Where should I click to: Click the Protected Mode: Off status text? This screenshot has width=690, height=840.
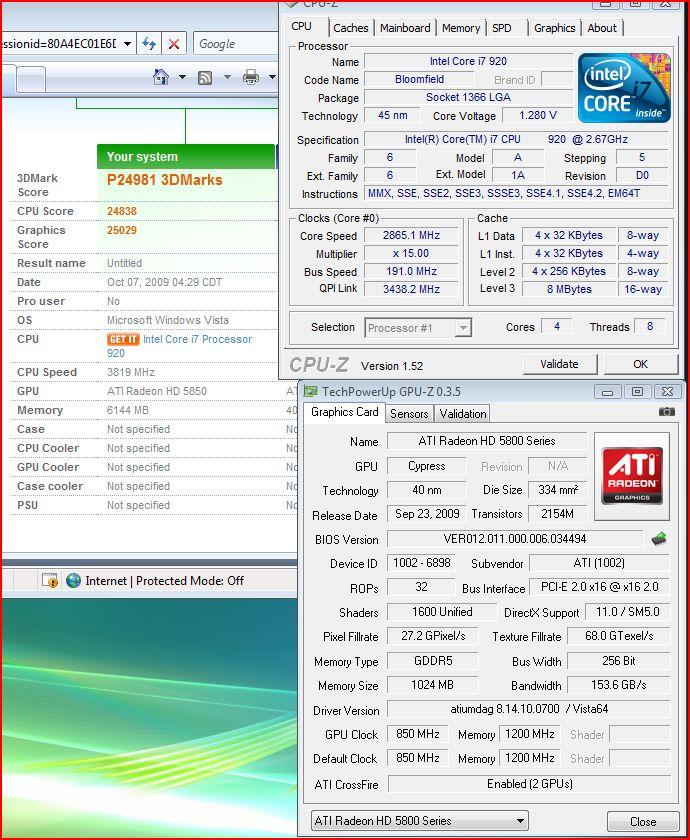point(190,581)
